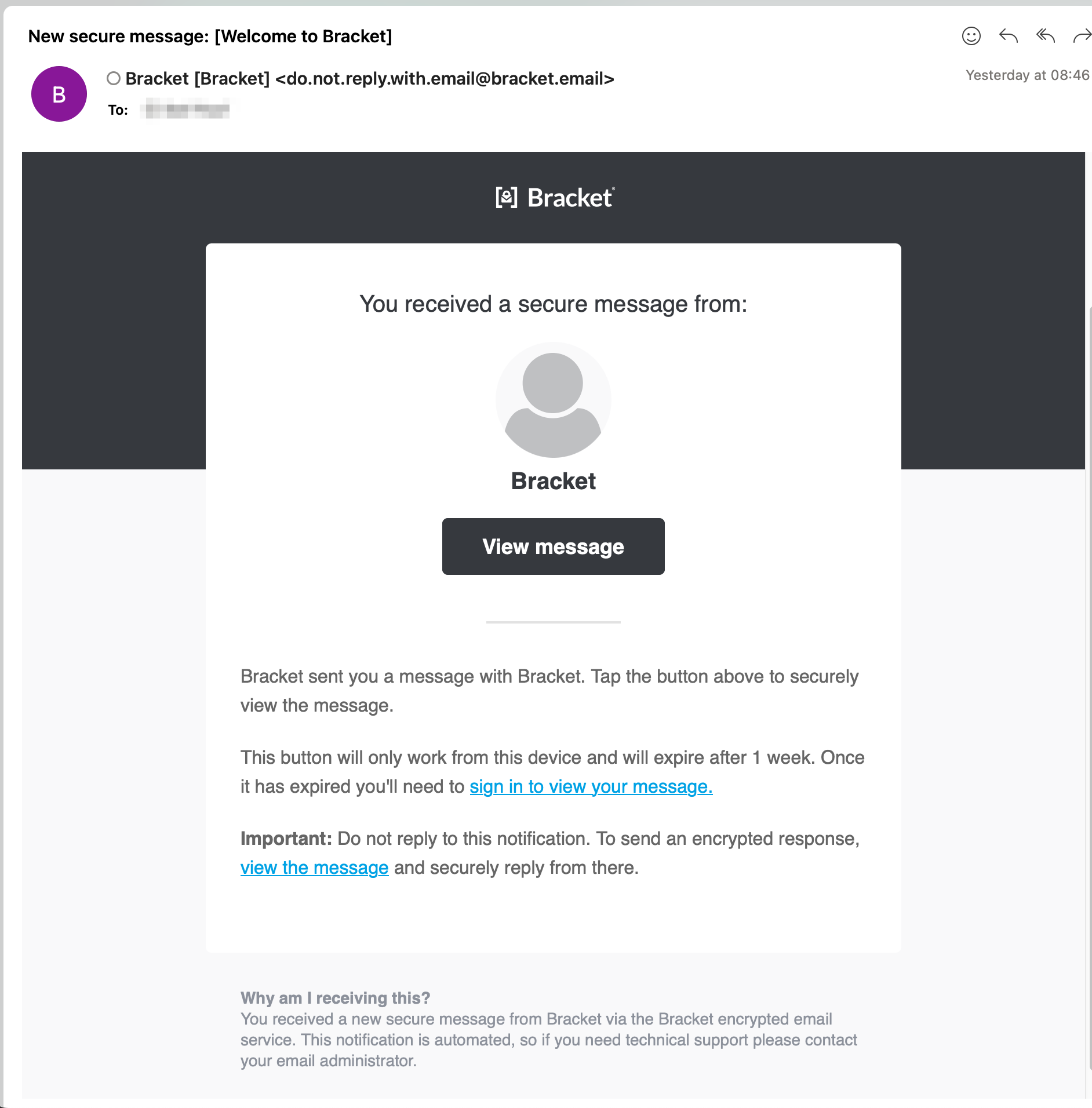Image resolution: width=1092 pixels, height=1108 pixels.
Task: Click the "You received a secure message from:" heading
Action: click(x=553, y=304)
